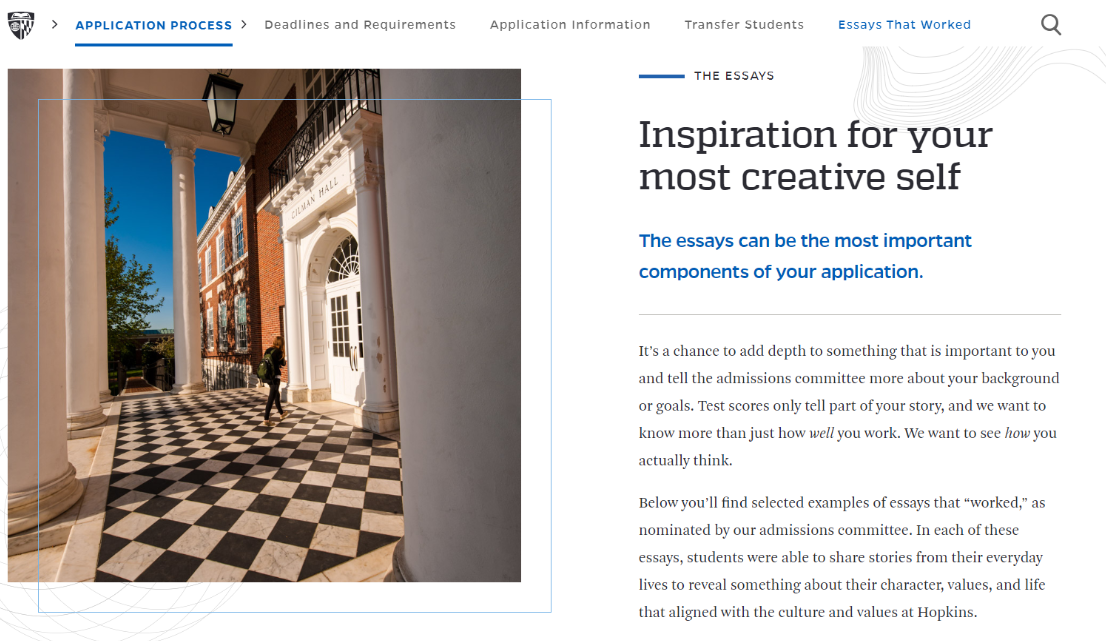Open Application Information page
The image size is (1106, 643).
(570, 25)
